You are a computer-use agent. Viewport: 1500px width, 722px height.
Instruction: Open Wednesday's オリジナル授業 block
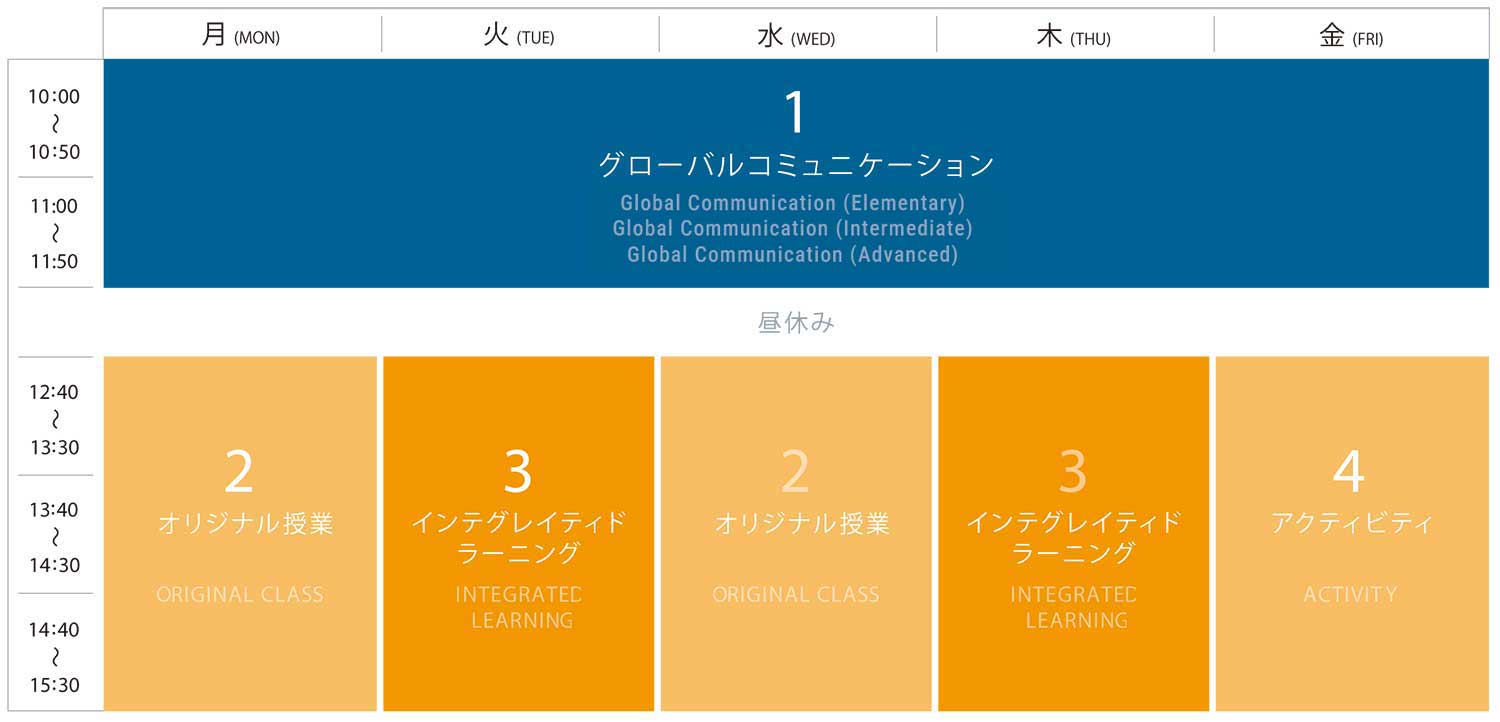coord(797,534)
